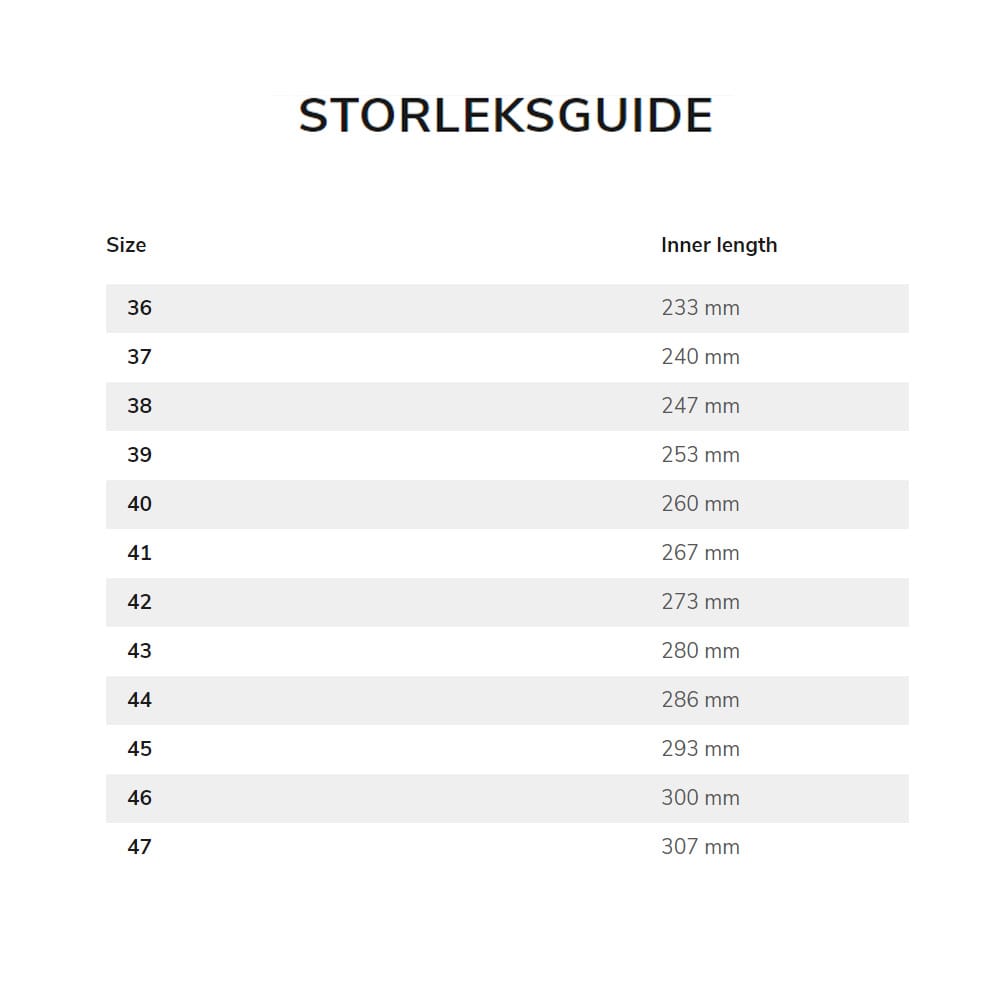Select the 300 mm length value
The height and width of the screenshot is (1000, 1000).
pos(700,798)
